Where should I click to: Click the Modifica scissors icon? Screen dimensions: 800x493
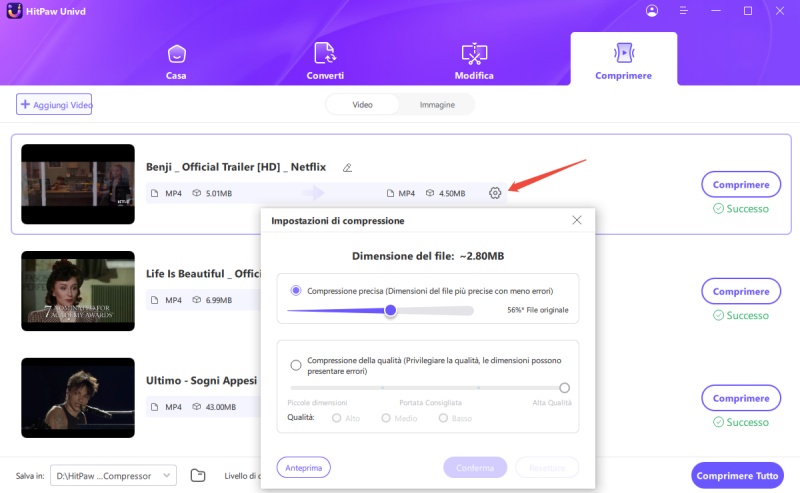pos(474,54)
